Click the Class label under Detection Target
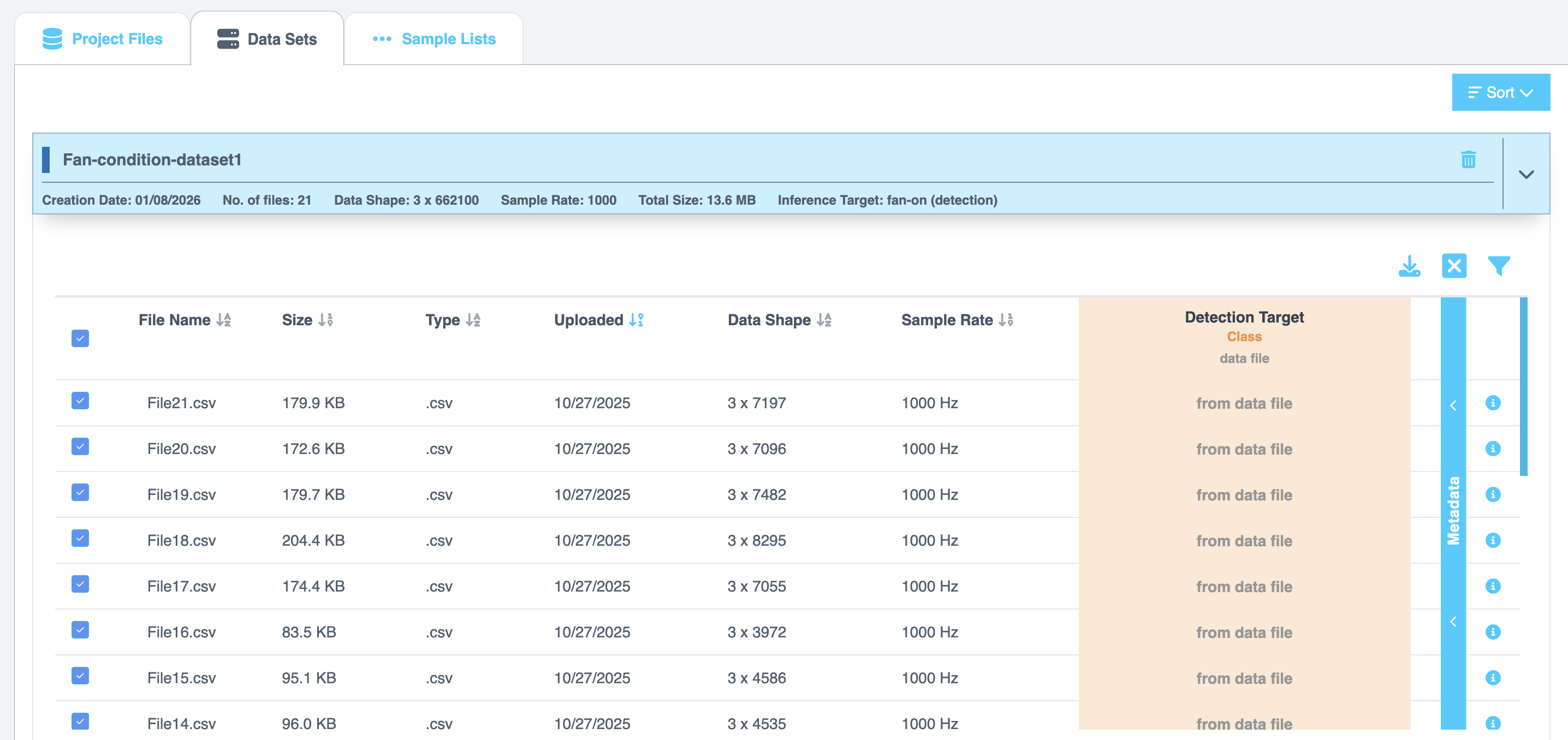The height and width of the screenshot is (740, 1568). (x=1244, y=337)
